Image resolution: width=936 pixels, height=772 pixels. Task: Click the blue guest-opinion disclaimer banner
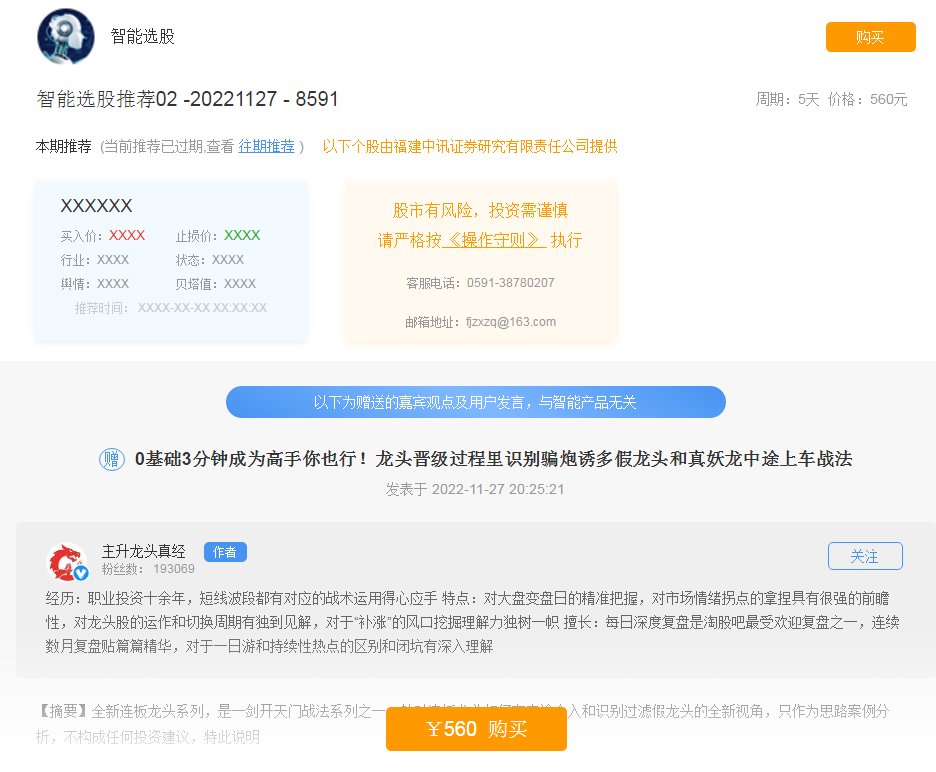(476, 402)
